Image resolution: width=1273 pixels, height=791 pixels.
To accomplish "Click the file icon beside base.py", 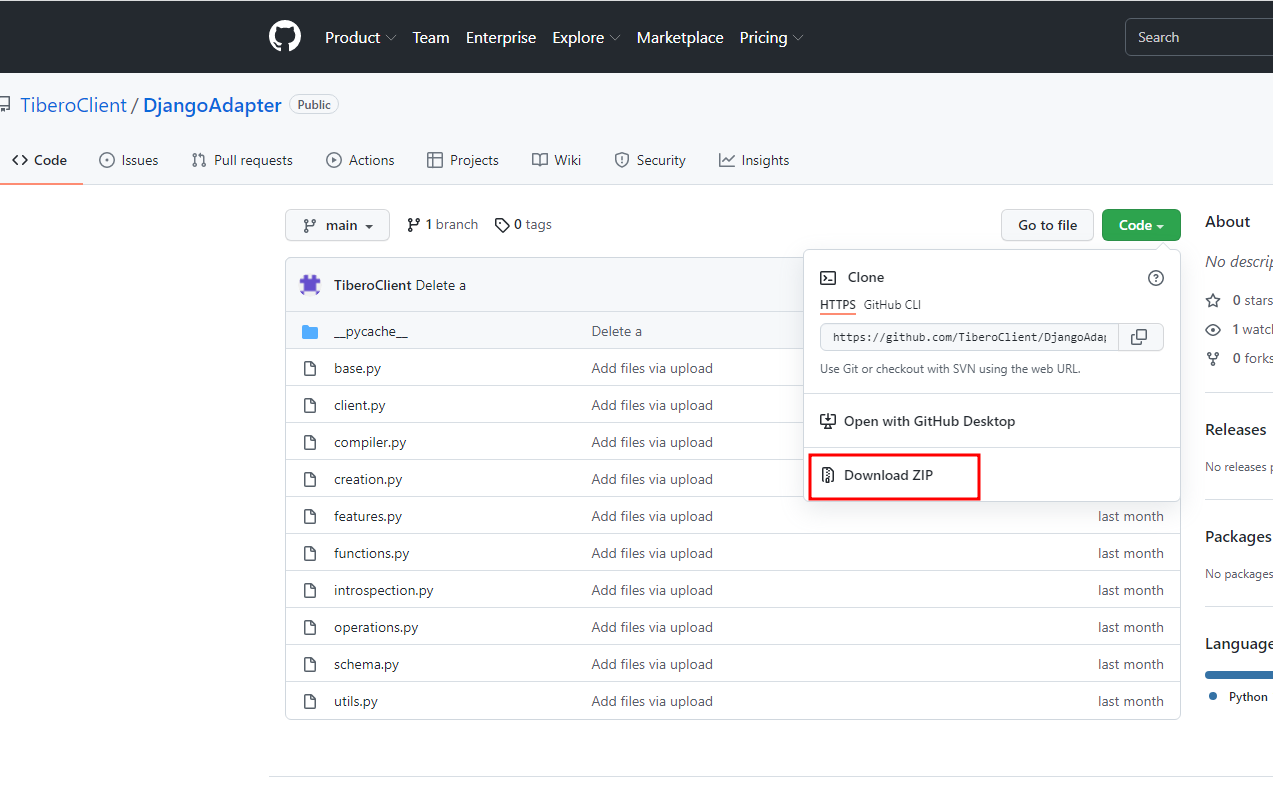I will [310, 369].
